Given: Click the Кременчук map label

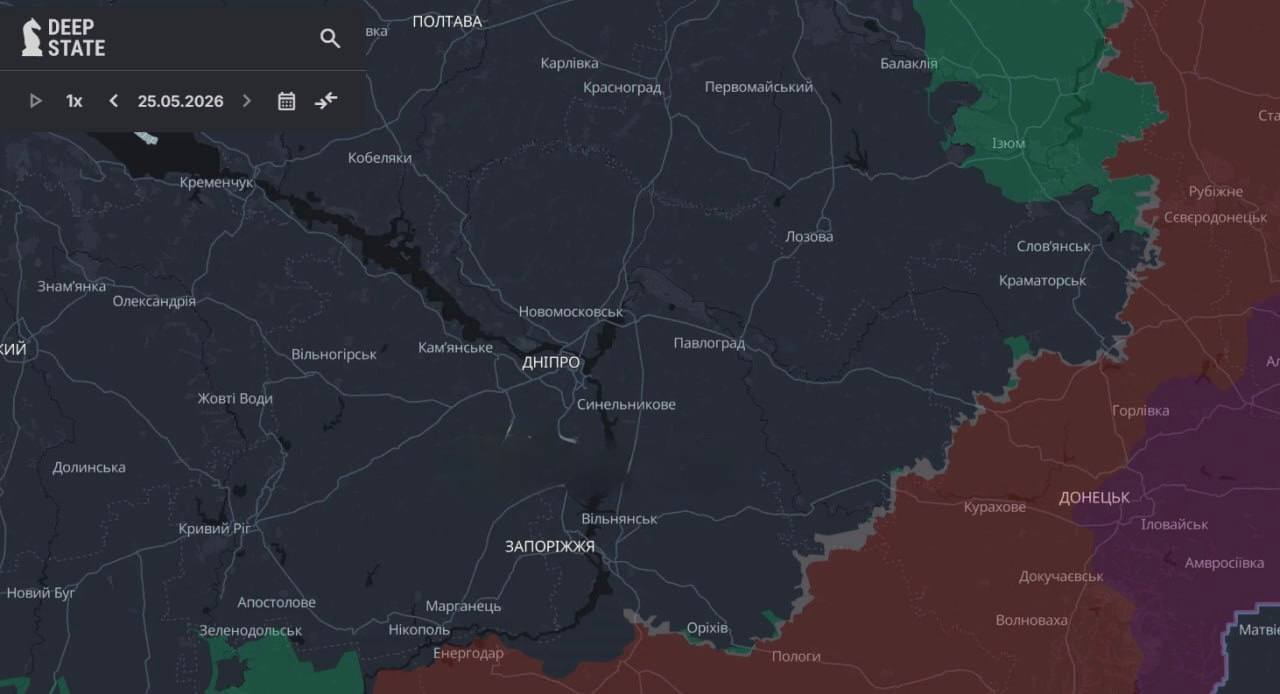Looking at the screenshot, I should pos(216,182).
